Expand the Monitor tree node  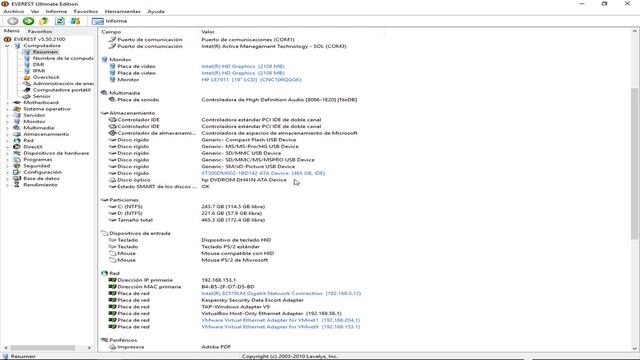tap(7, 122)
